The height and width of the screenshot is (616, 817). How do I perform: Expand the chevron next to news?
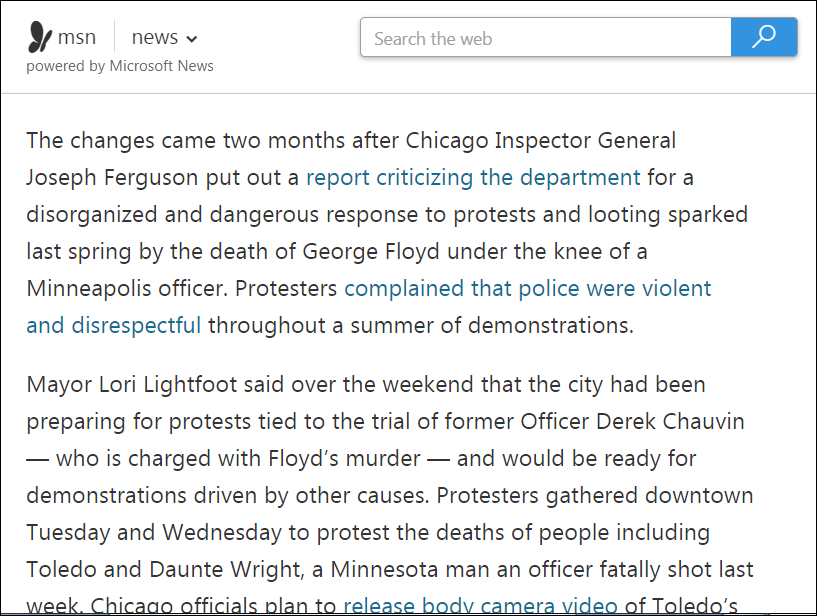(192, 39)
